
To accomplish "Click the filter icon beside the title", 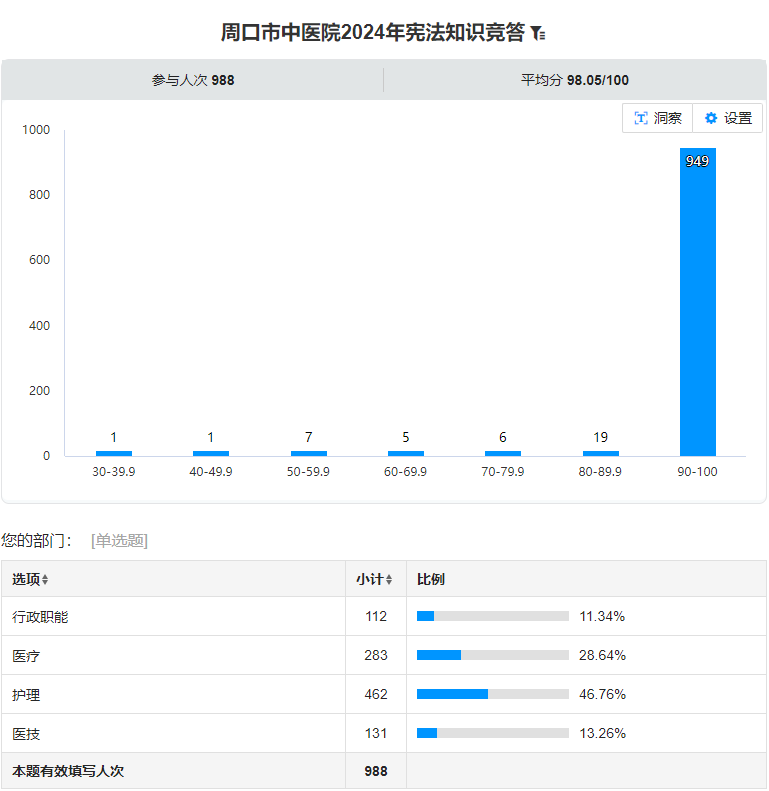I will pos(538,33).
